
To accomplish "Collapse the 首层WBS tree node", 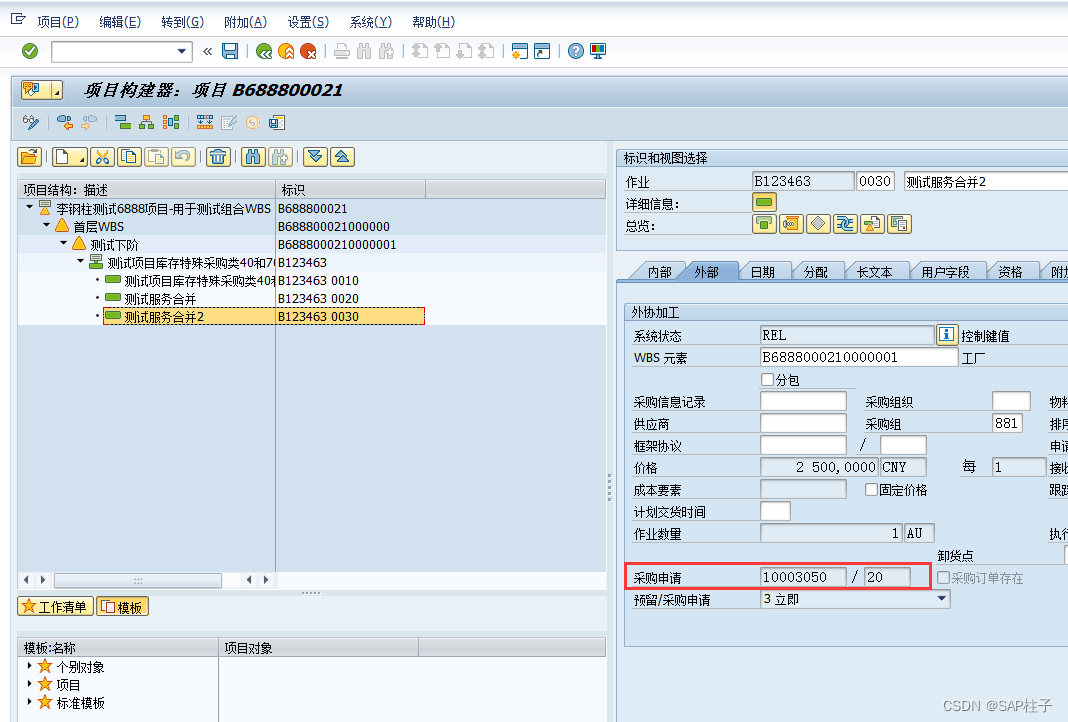I will (46, 225).
